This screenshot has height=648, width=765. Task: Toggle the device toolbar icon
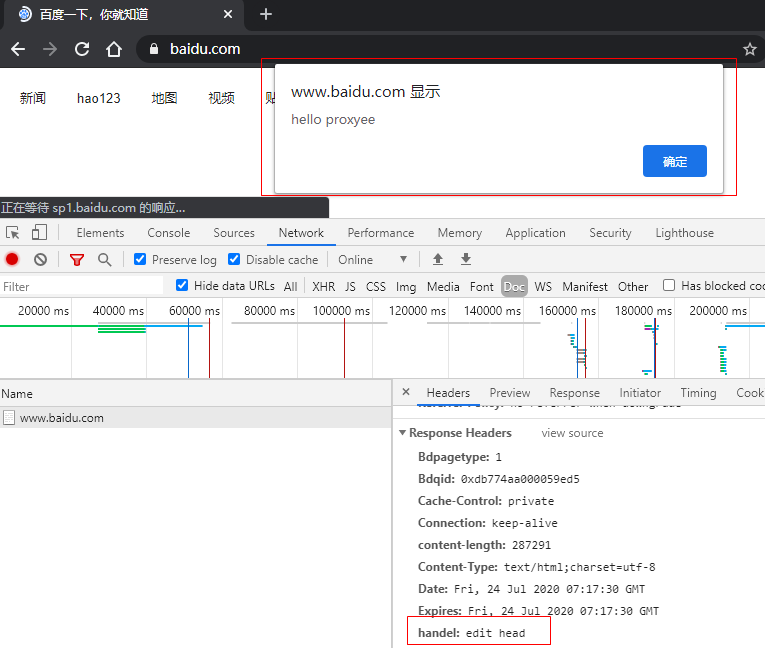39,233
